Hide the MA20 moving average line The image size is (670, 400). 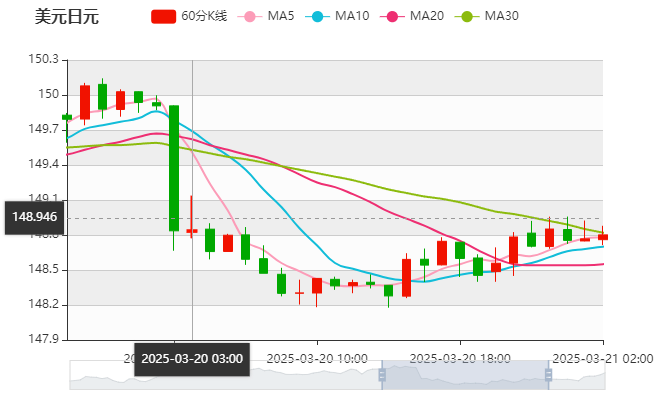396,16
